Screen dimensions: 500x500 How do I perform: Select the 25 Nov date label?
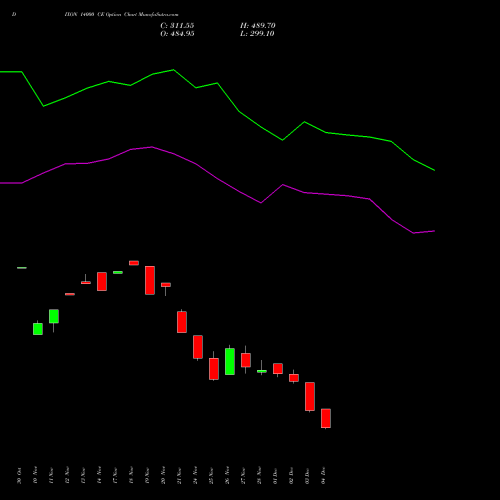point(211,475)
